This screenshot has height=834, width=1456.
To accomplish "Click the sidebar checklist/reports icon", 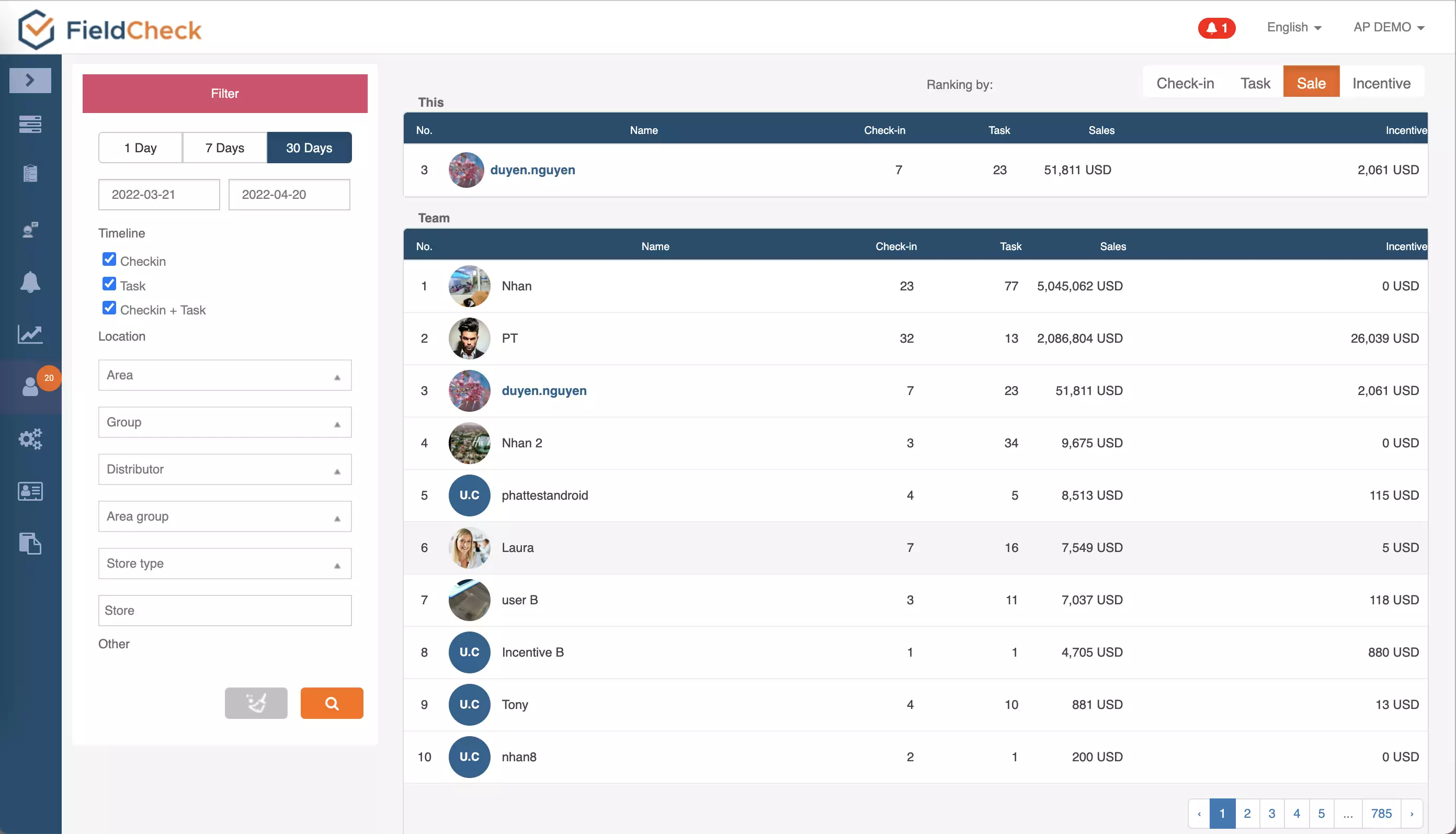I will coord(30,175).
